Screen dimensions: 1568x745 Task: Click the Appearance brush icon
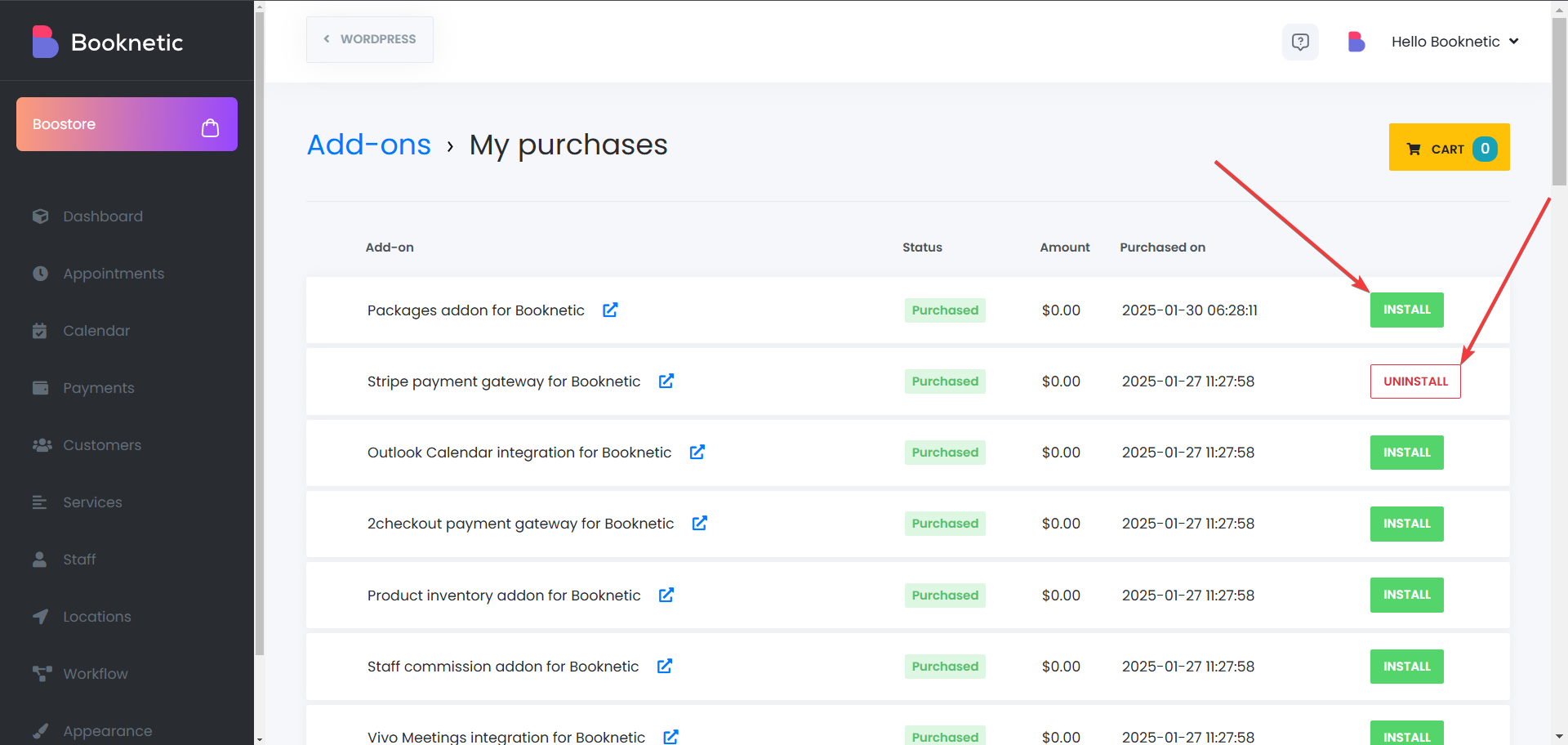click(40, 731)
